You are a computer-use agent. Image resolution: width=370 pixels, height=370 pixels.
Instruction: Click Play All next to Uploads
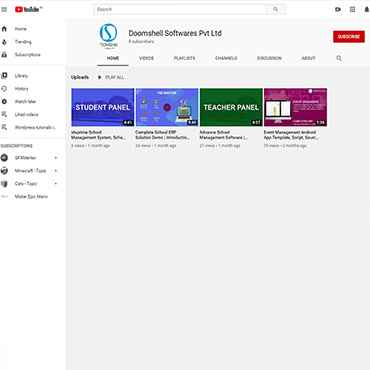112,77
